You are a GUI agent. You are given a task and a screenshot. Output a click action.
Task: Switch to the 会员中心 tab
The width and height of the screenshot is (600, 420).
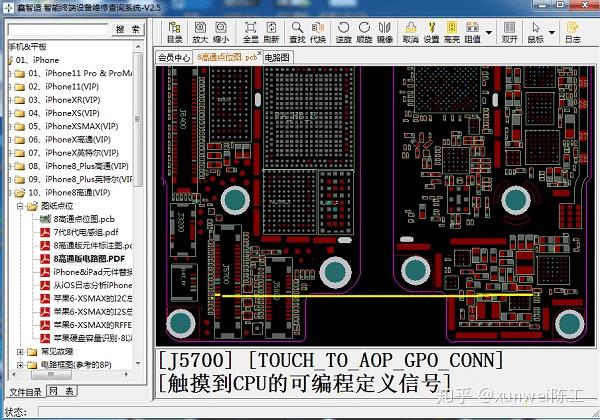174,57
